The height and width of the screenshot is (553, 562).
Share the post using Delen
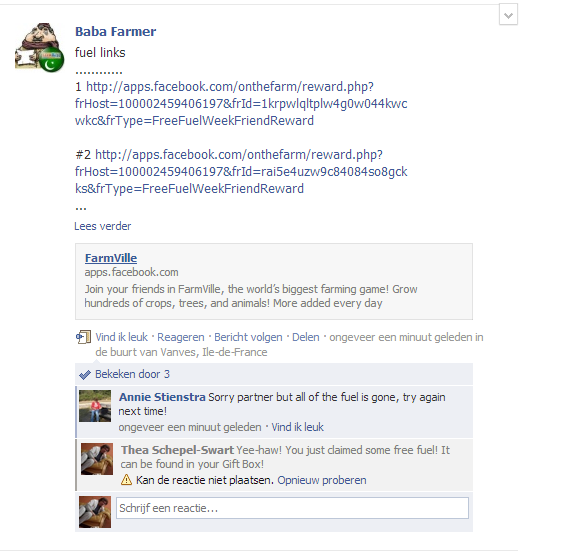coord(305,337)
